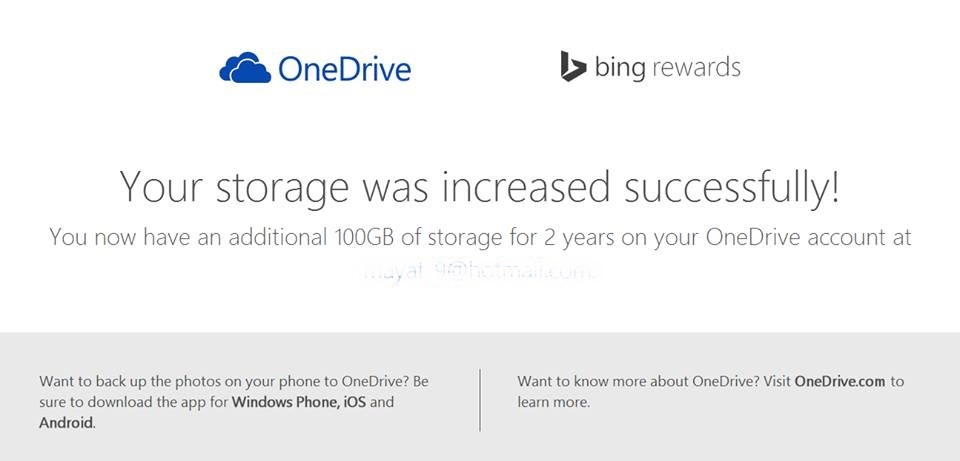Click 'Want to back up the photos' paragraph
Screen dimensions: 960x461
tap(234, 402)
